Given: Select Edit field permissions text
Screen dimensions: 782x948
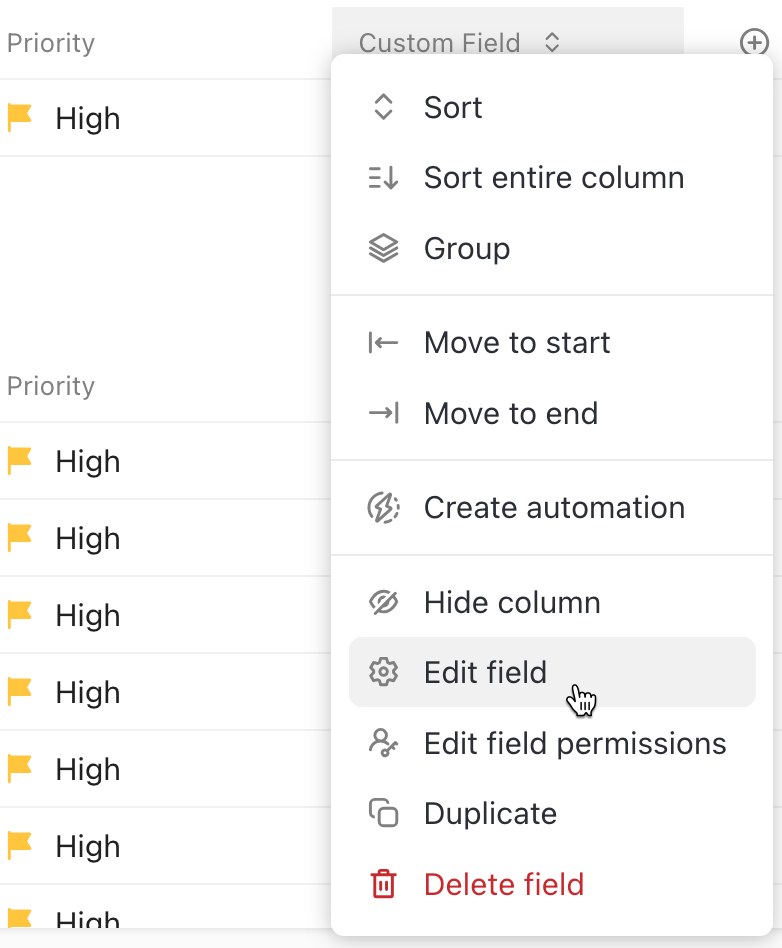Looking at the screenshot, I should (575, 744).
